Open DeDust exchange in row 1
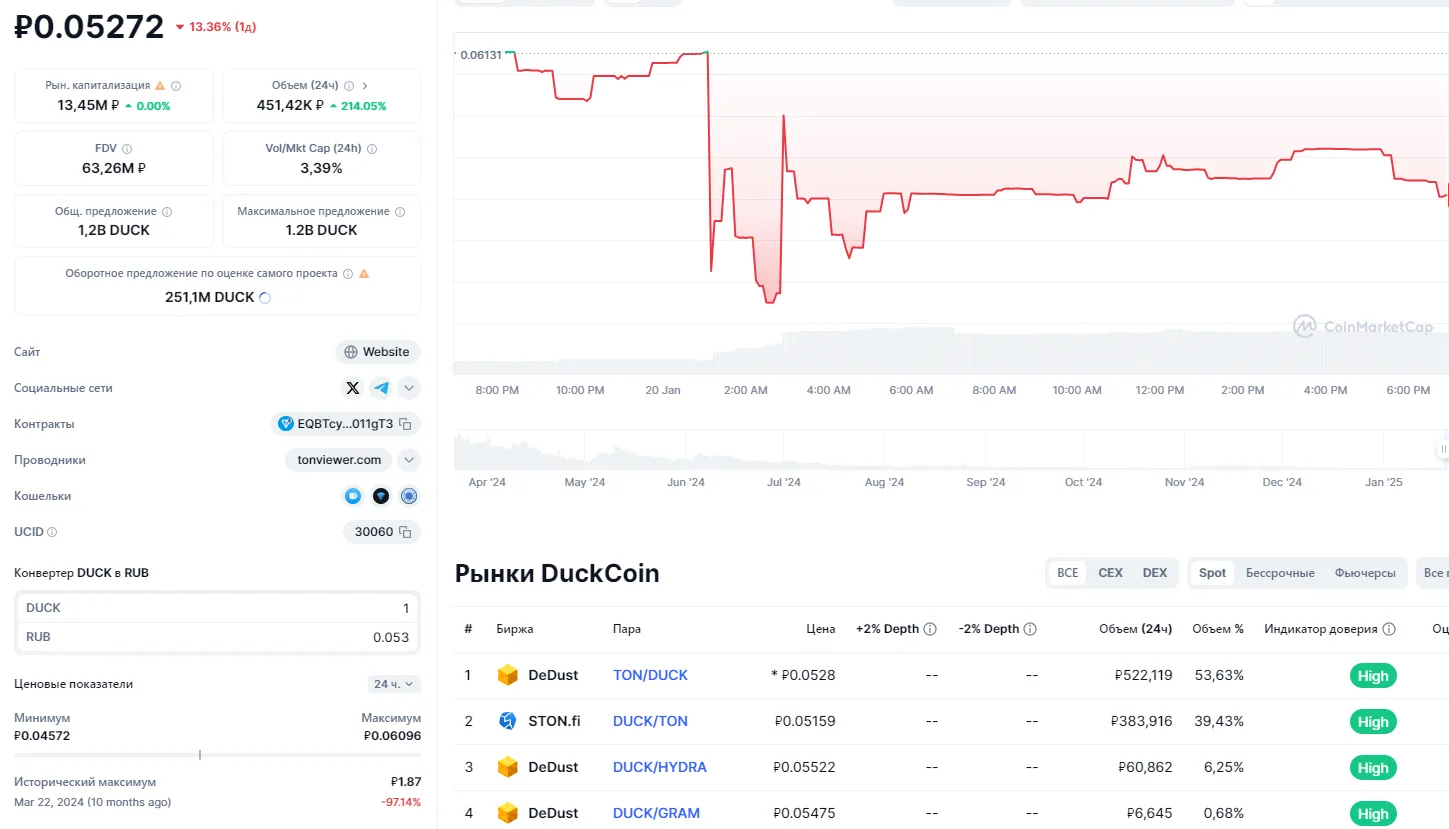This screenshot has width=1449, height=829. click(553, 675)
